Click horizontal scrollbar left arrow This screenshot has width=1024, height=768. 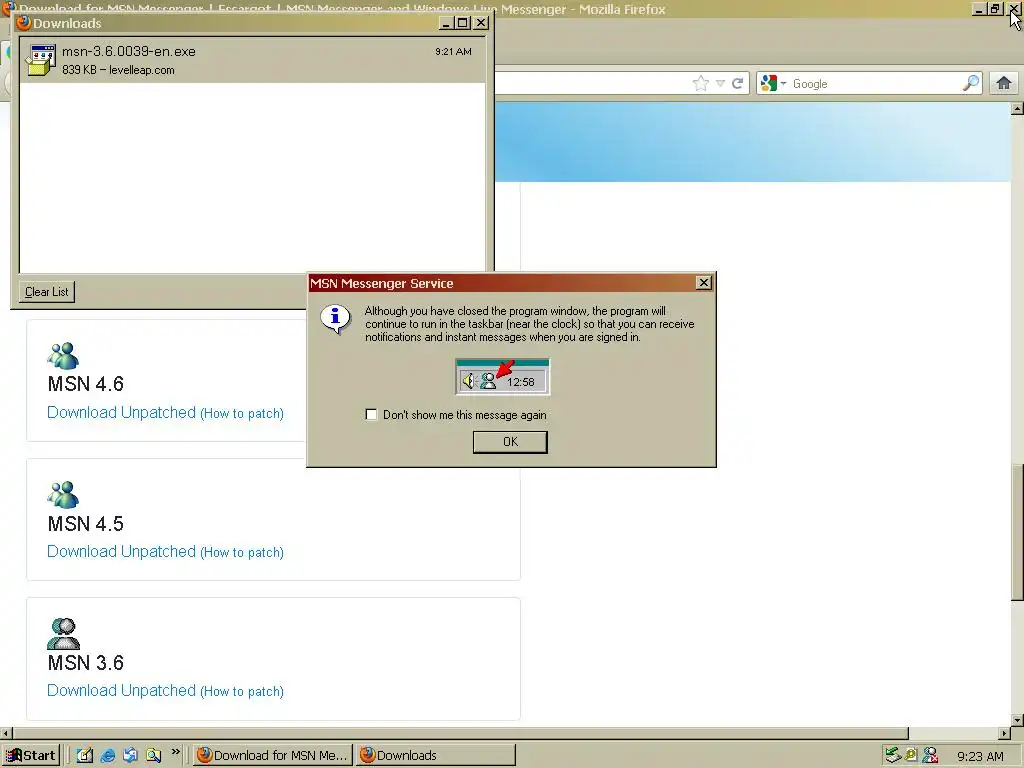[x=6, y=733]
